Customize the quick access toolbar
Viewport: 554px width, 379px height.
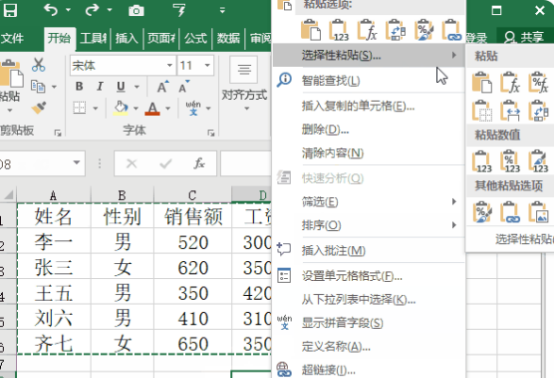click(222, 11)
